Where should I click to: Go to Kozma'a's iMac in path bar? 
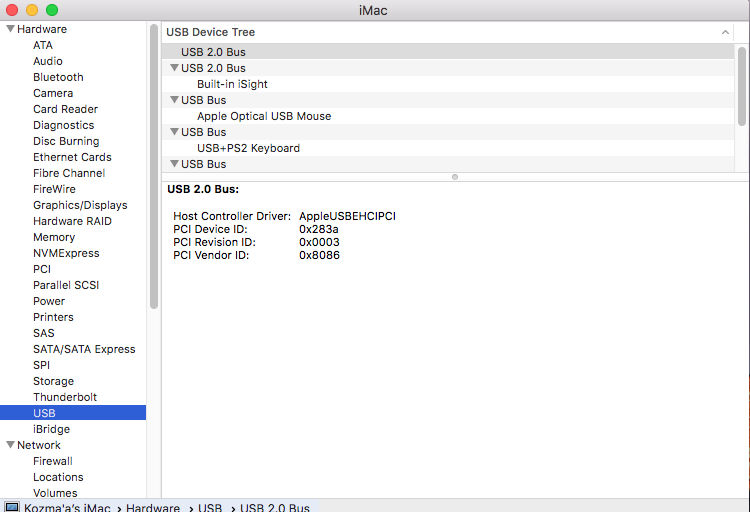67,507
